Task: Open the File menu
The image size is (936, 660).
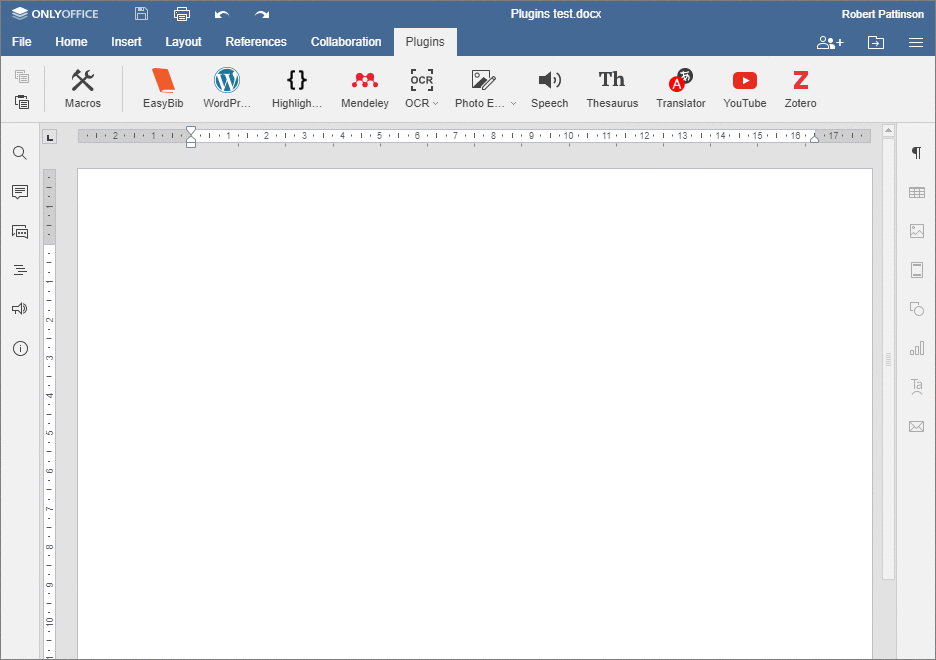Action: pyautogui.click(x=21, y=42)
